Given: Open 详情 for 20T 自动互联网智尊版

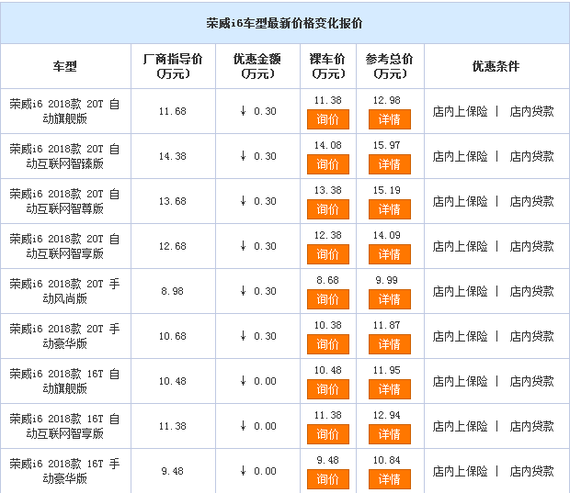Looking at the screenshot, I should click(390, 209).
